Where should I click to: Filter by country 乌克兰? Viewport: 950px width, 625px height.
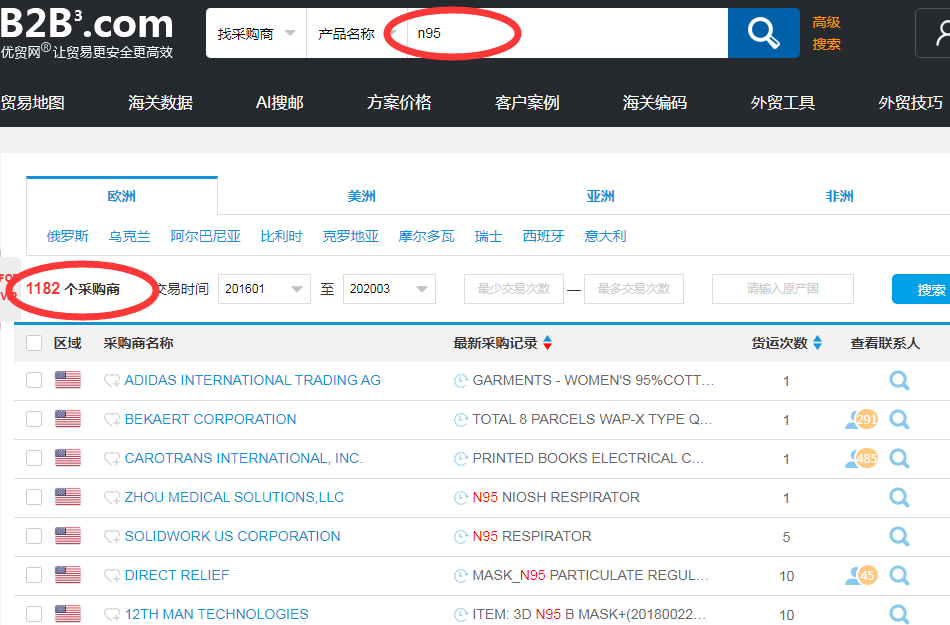pos(130,236)
